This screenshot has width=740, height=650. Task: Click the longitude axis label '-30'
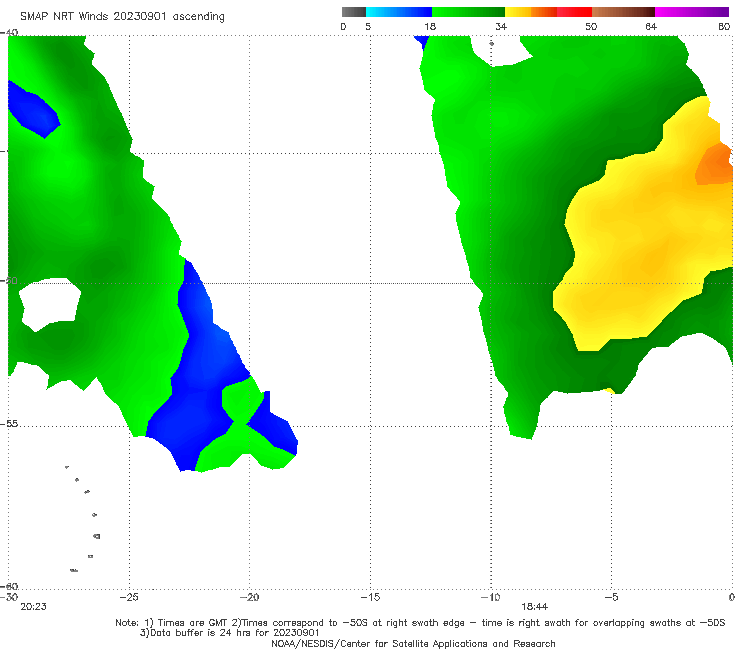(x=8, y=597)
